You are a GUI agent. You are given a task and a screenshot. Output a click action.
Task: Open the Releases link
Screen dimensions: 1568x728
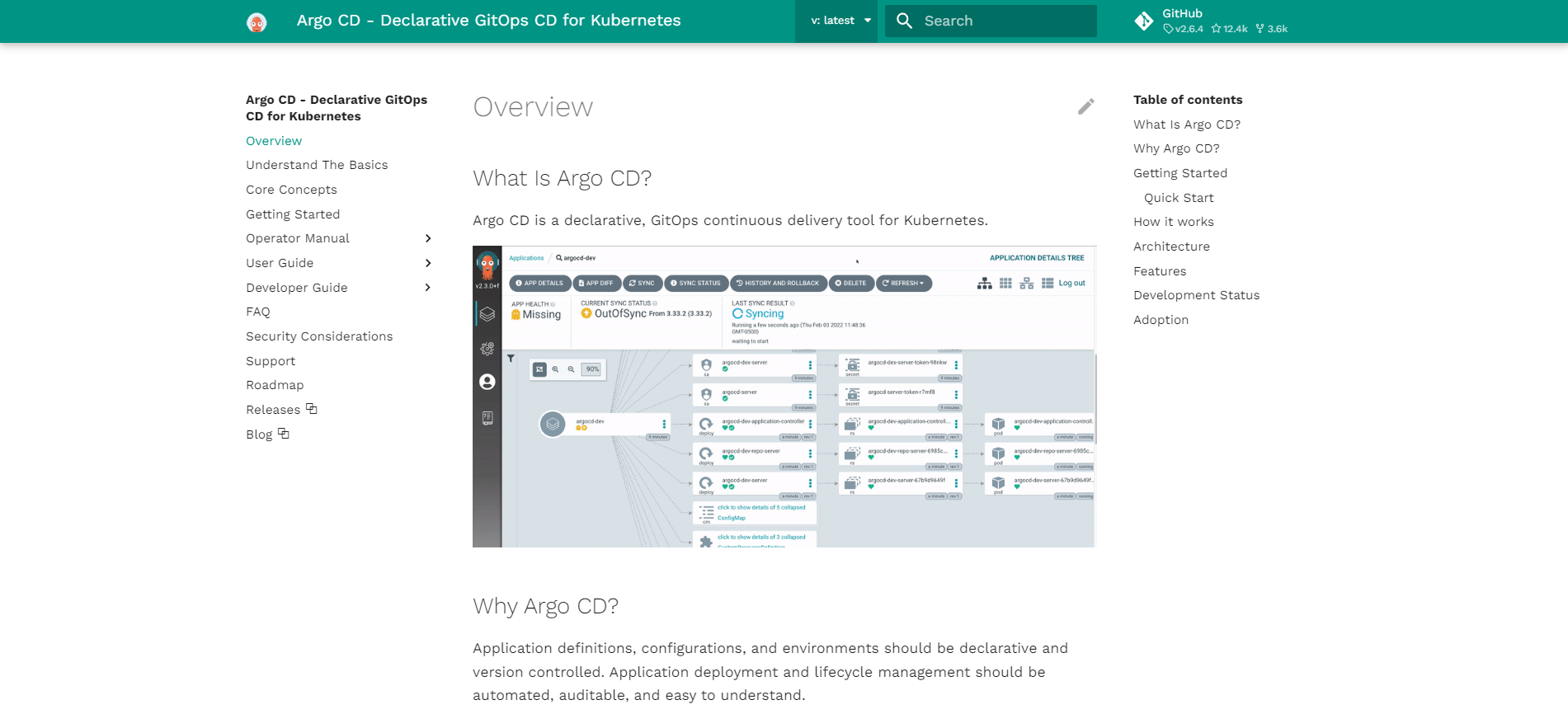coord(273,410)
